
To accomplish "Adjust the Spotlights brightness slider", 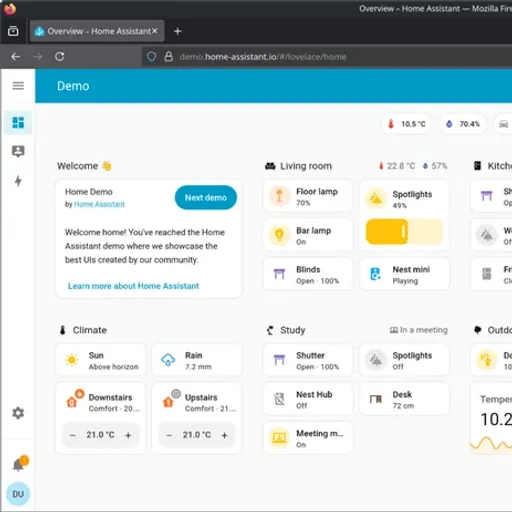I will click(x=404, y=232).
